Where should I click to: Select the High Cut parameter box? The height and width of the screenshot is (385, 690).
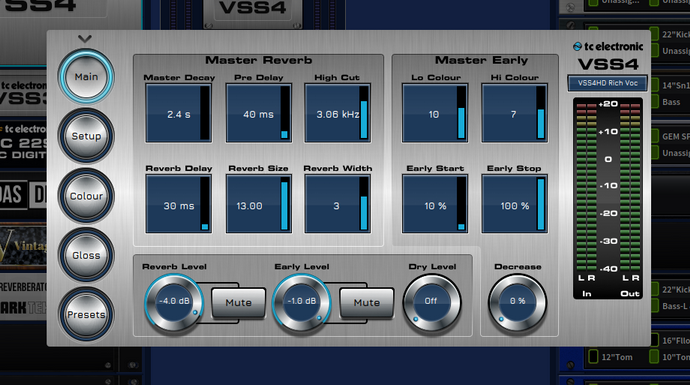point(338,114)
